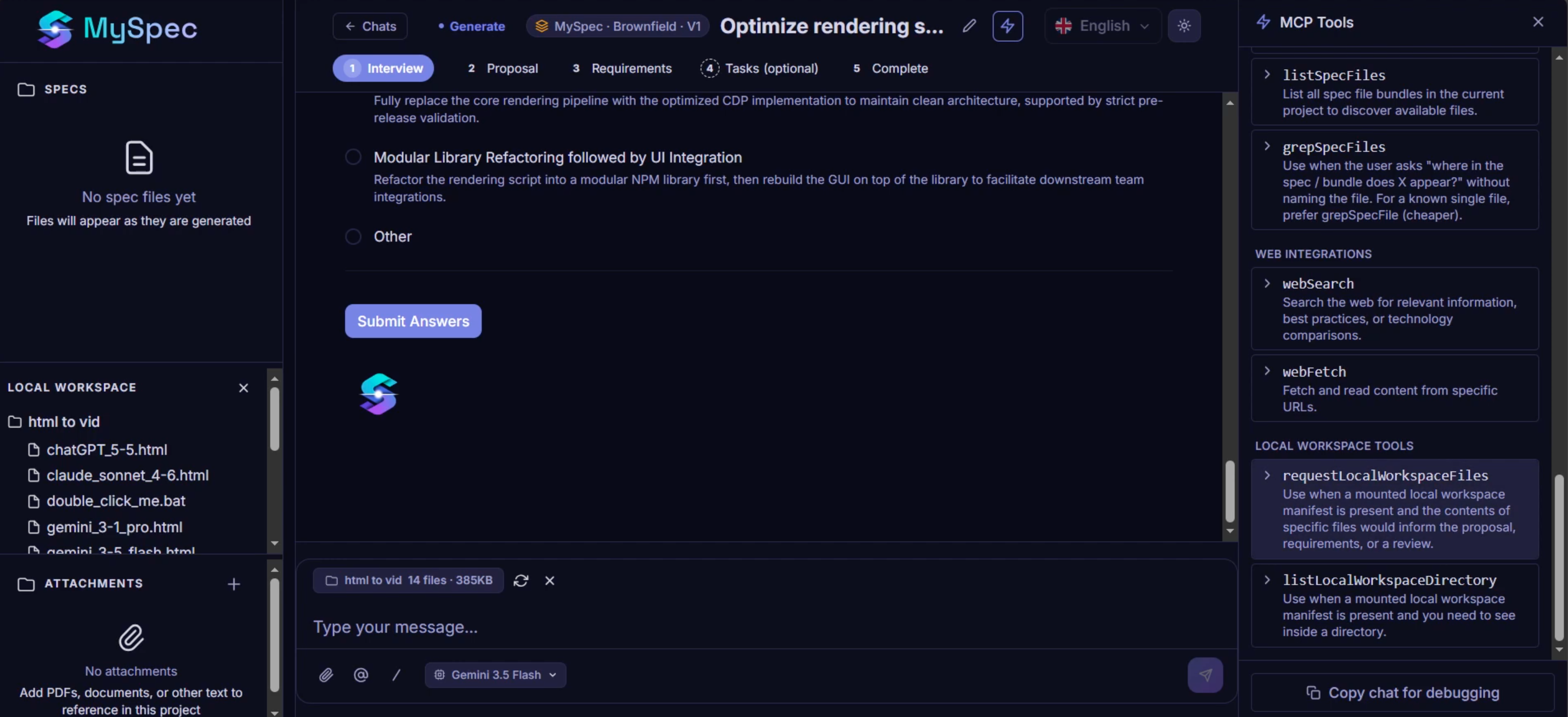The width and height of the screenshot is (1568, 717).
Task: Expand the webFetch tool
Action: [1267, 371]
